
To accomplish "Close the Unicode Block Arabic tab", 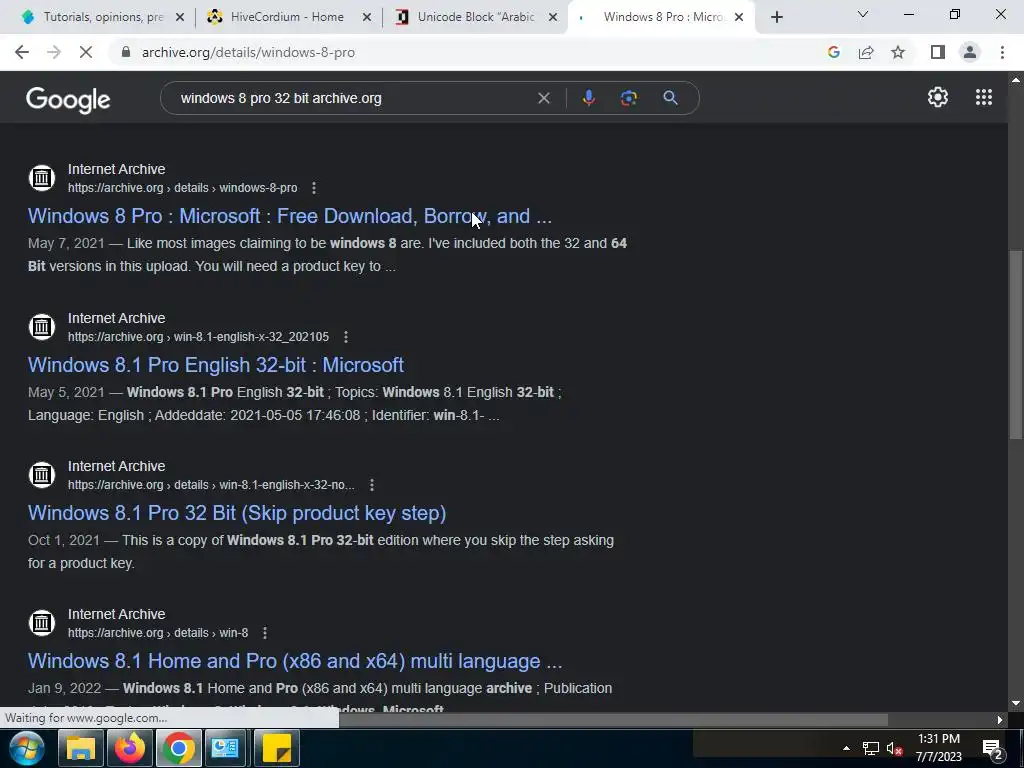I will [553, 17].
